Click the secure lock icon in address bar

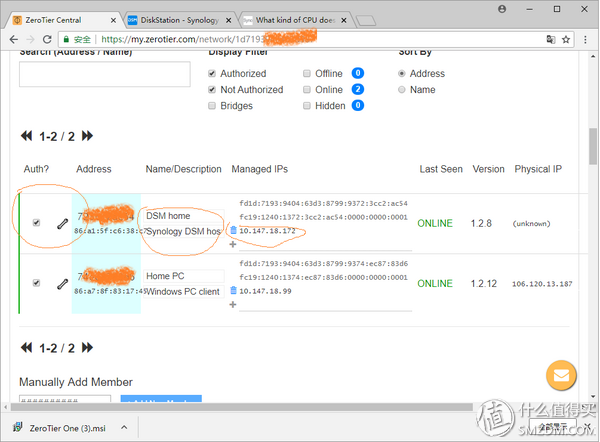click(x=66, y=39)
